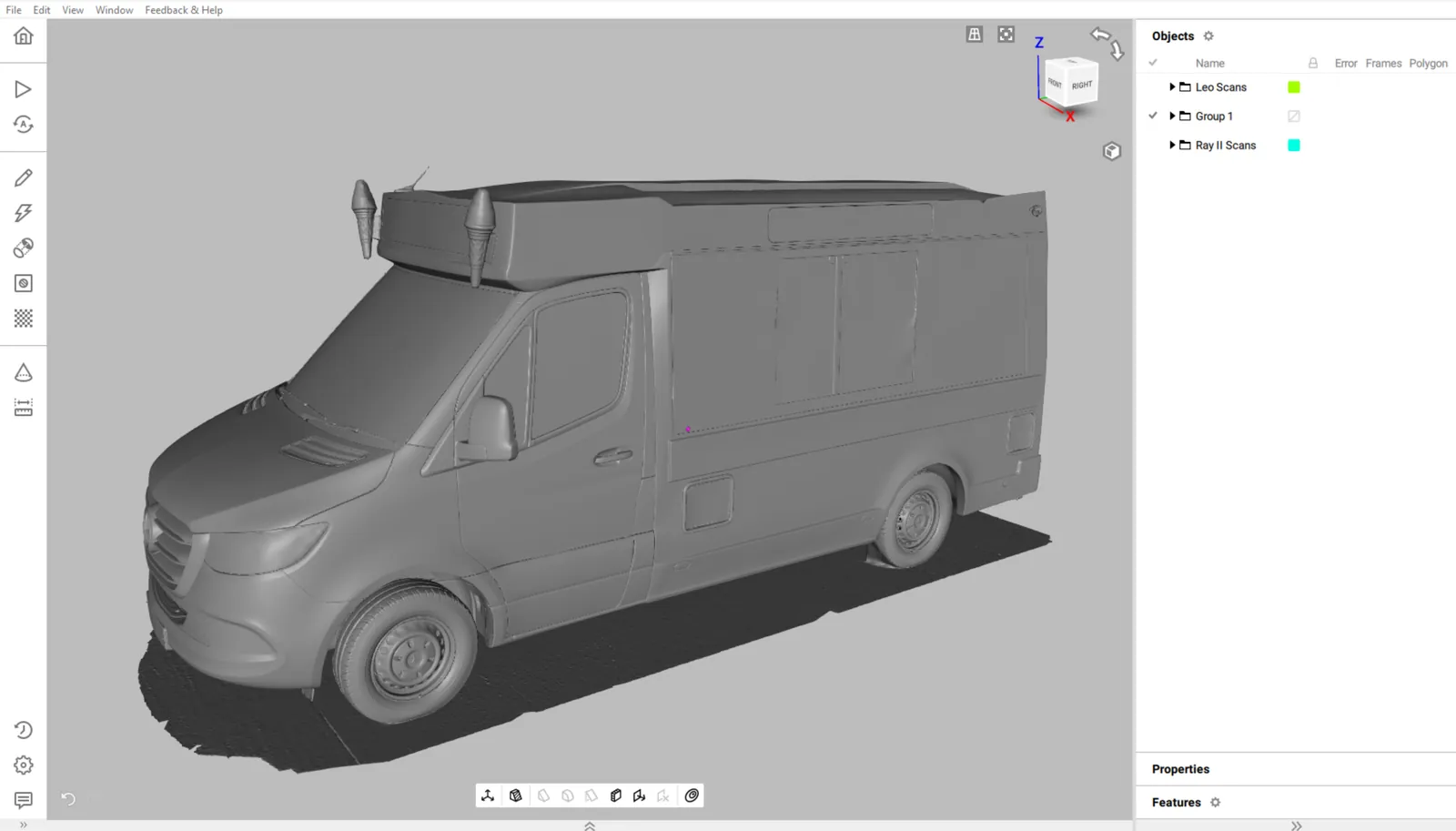Click the top face of the navigation cube

(x=1072, y=62)
